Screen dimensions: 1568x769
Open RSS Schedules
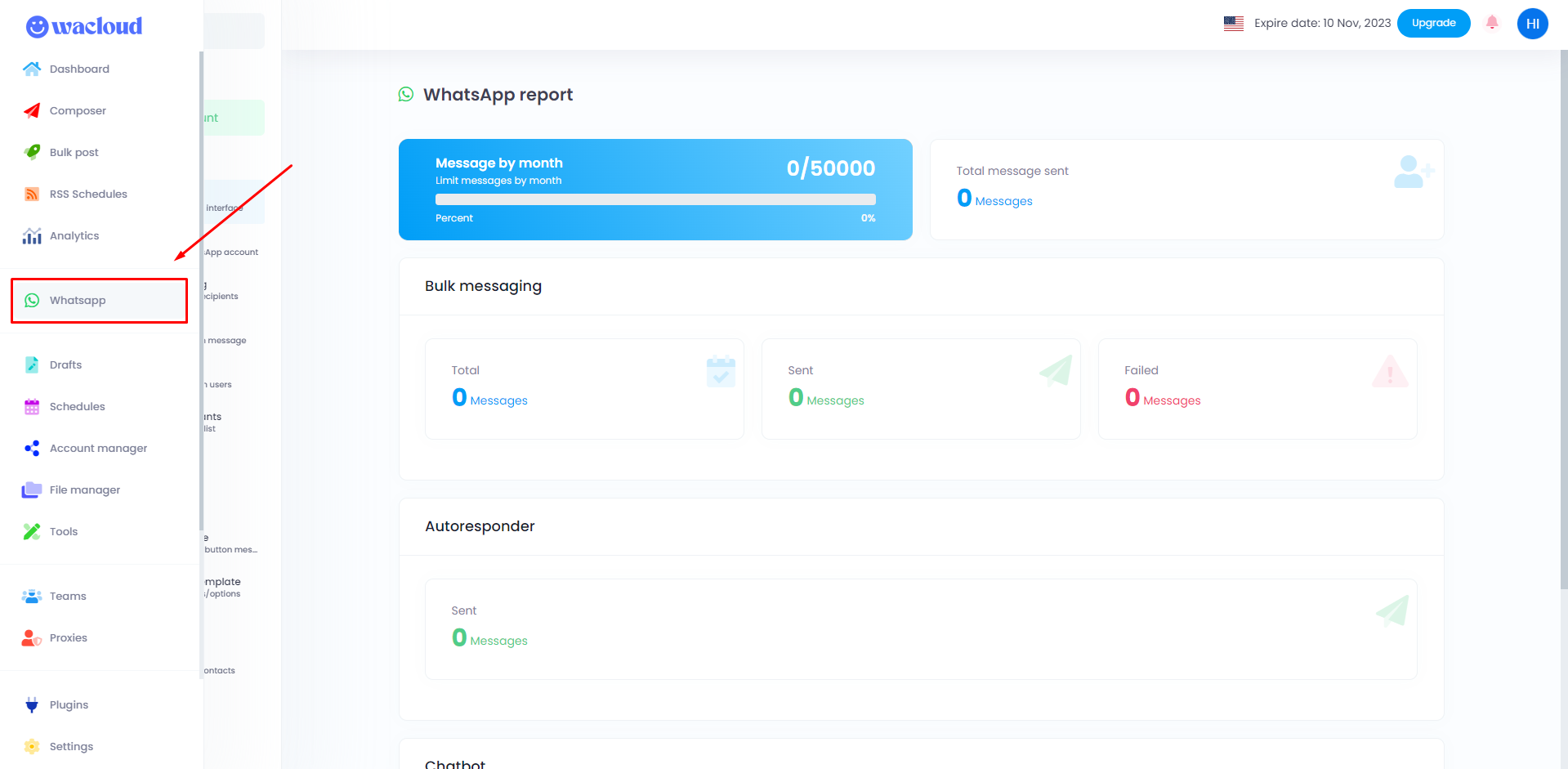tap(87, 194)
